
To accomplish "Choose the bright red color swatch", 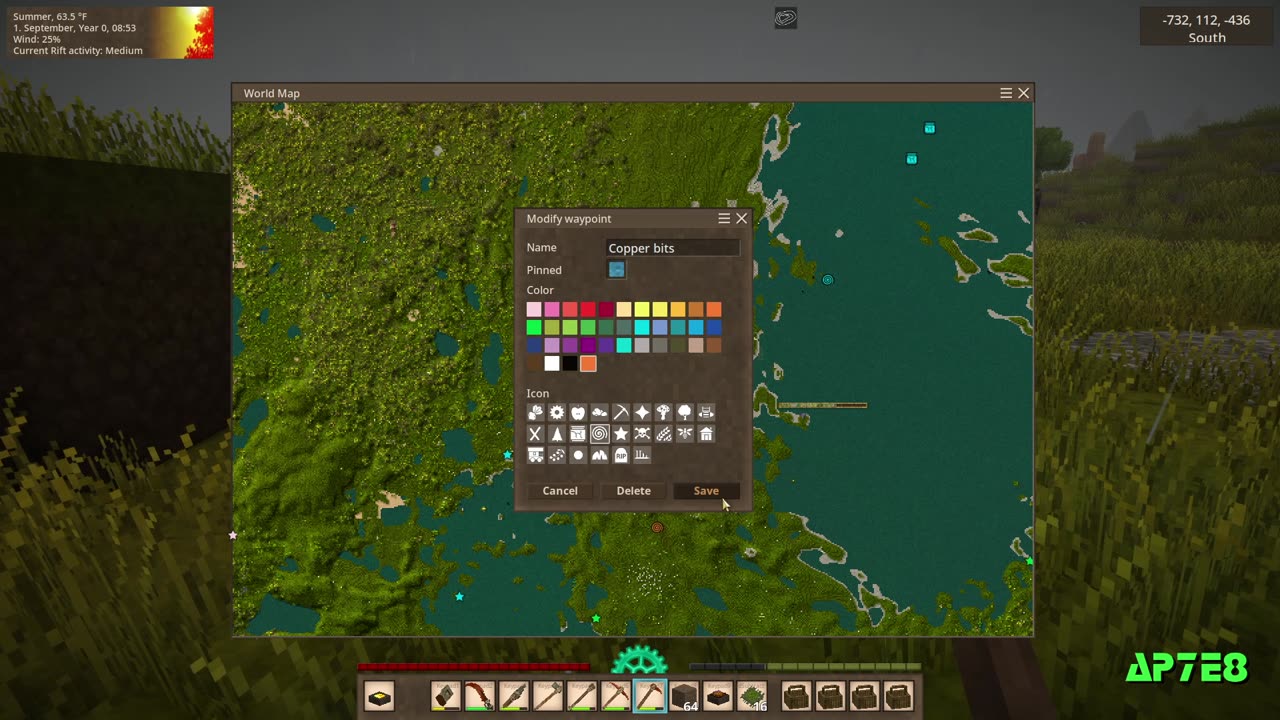I will click(588, 309).
